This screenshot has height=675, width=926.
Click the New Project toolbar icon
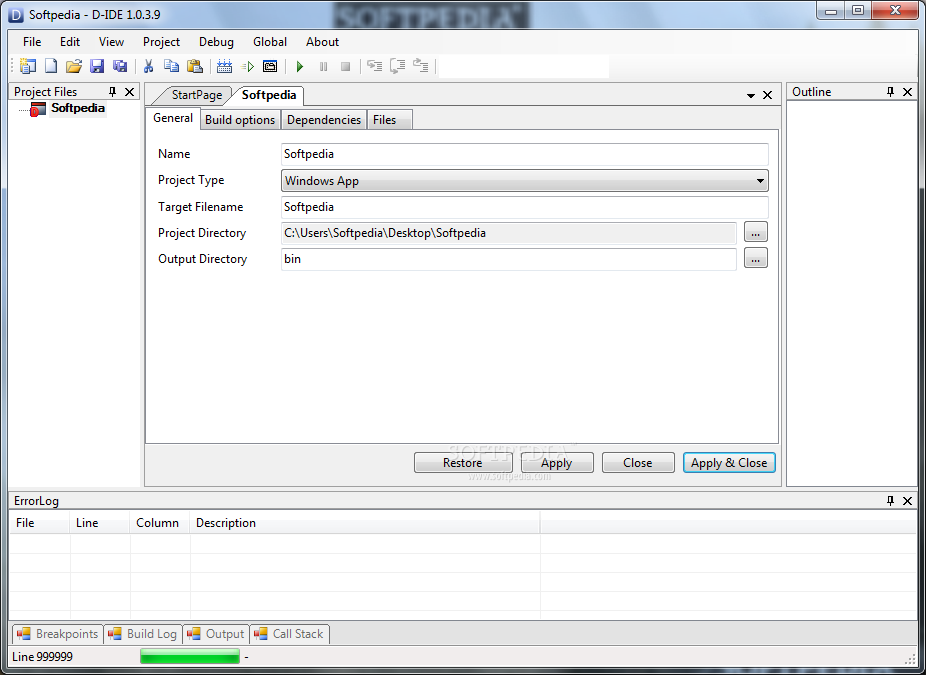[28, 66]
